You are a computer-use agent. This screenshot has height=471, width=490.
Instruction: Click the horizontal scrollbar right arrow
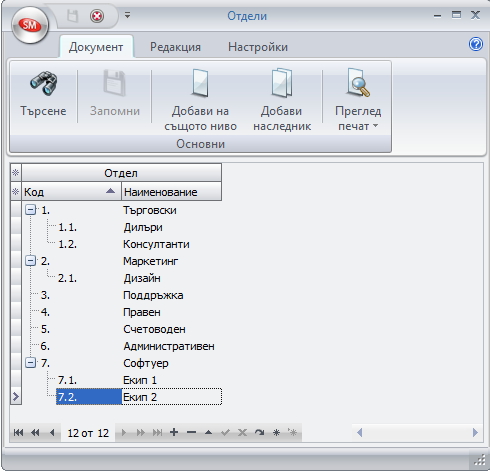(475, 432)
